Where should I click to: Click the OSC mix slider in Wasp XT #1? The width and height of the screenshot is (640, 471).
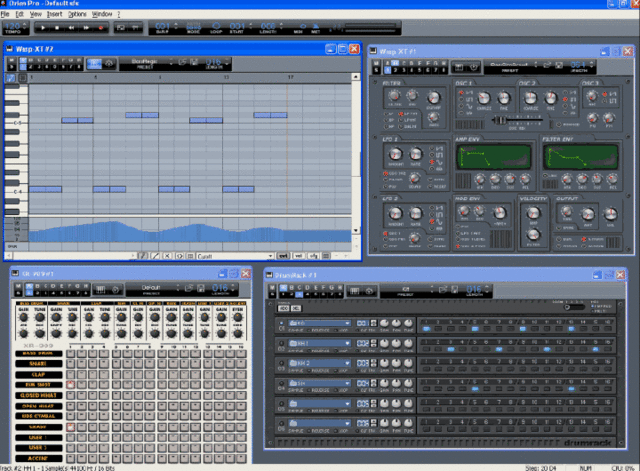click(518, 120)
